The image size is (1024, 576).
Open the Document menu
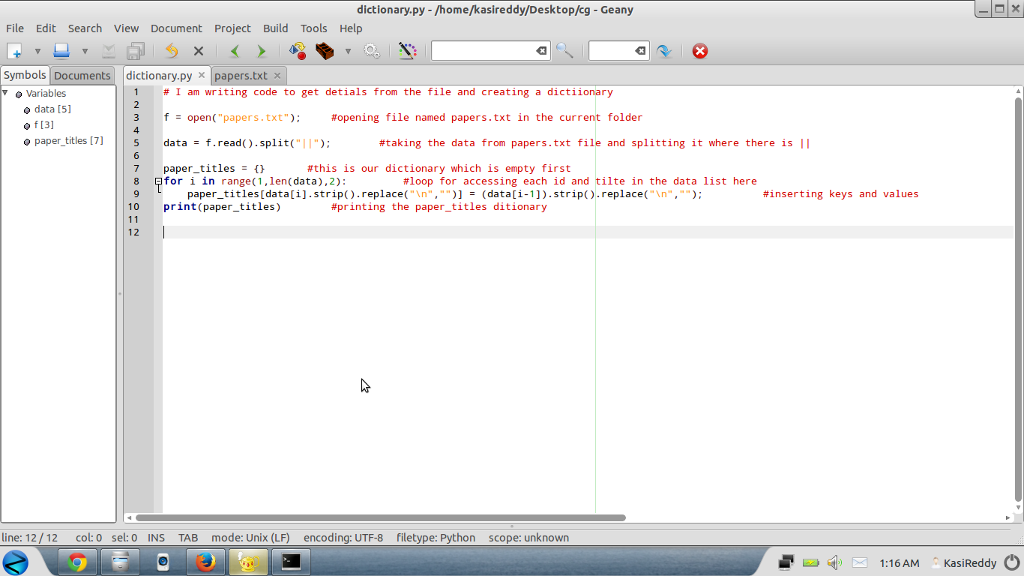pyautogui.click(x=176, y=28)
